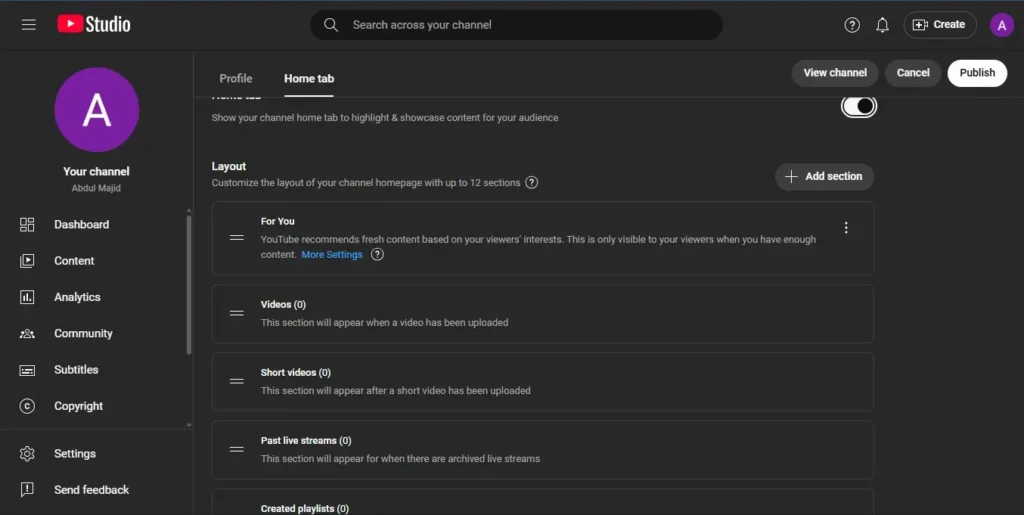Viewport: 1024px width, 515px height.
Task: Open the notifications bell
Action: (x=882, y=25)
